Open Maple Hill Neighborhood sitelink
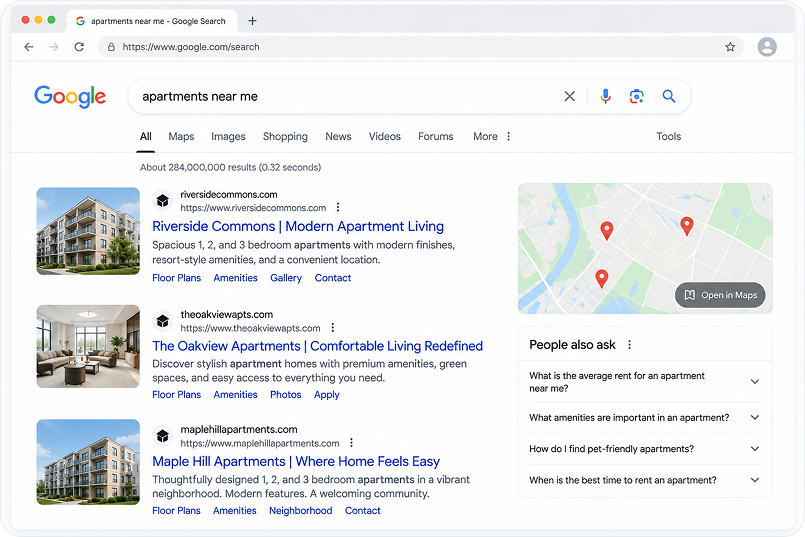The image size is (805, 537). [300, 511]
